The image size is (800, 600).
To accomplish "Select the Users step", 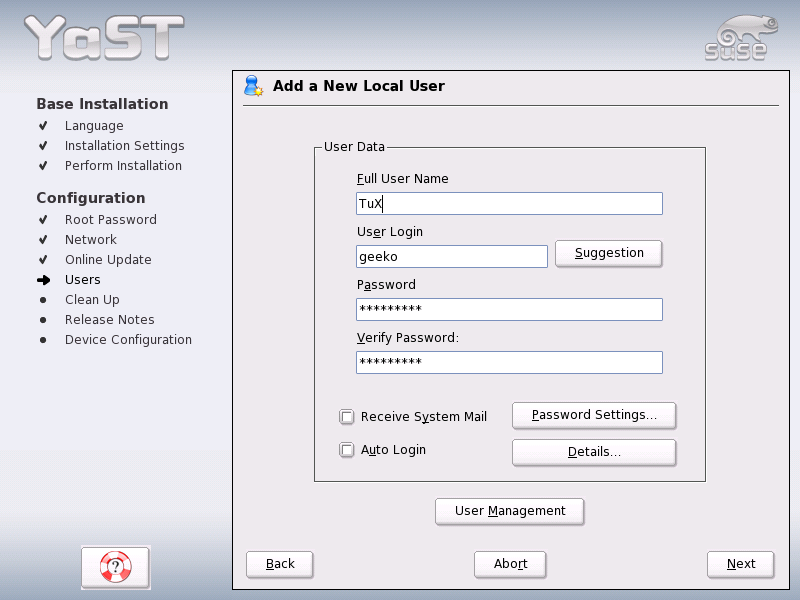I will (83, 280).
